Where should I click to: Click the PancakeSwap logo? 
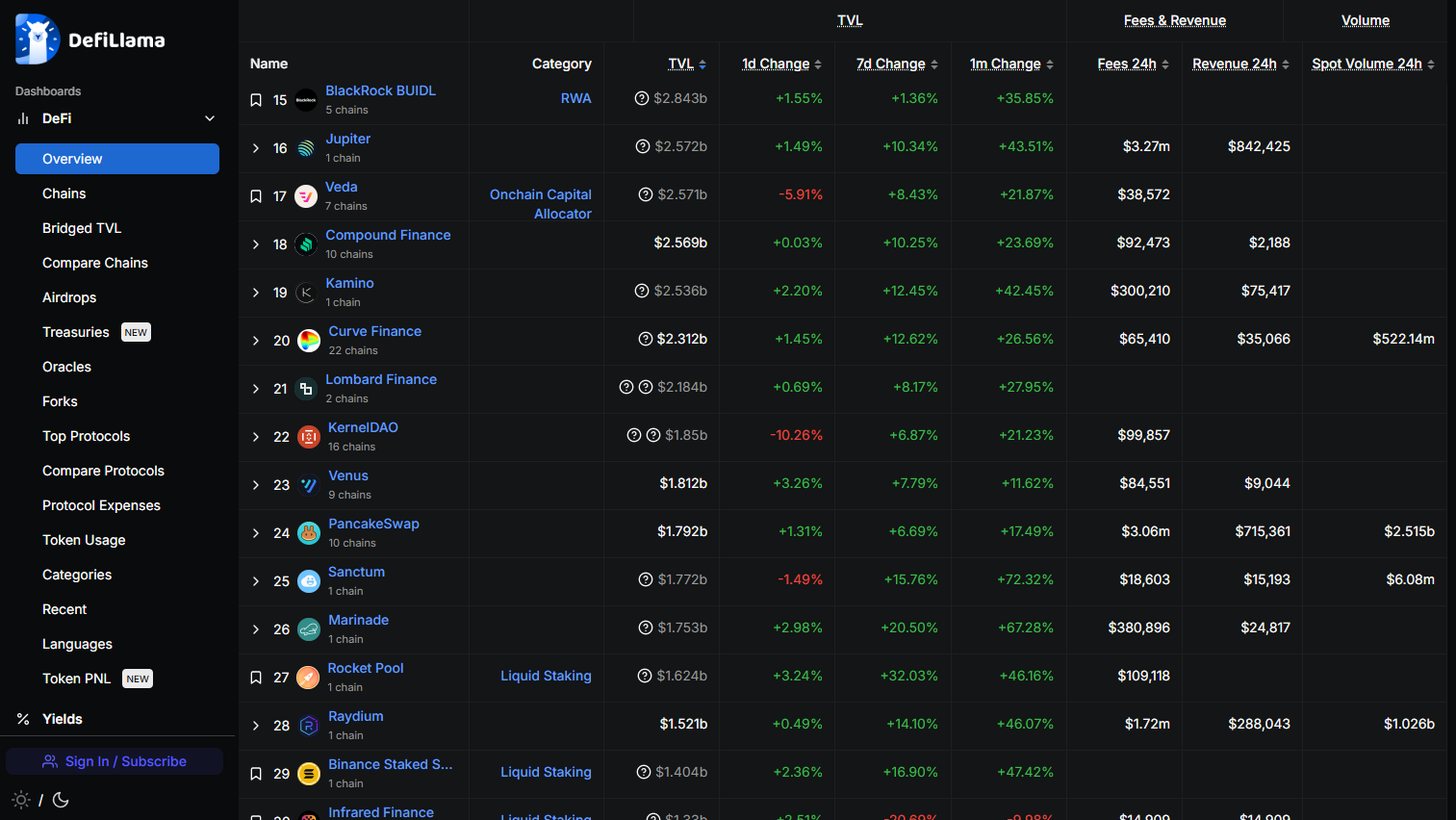(309, 533)
